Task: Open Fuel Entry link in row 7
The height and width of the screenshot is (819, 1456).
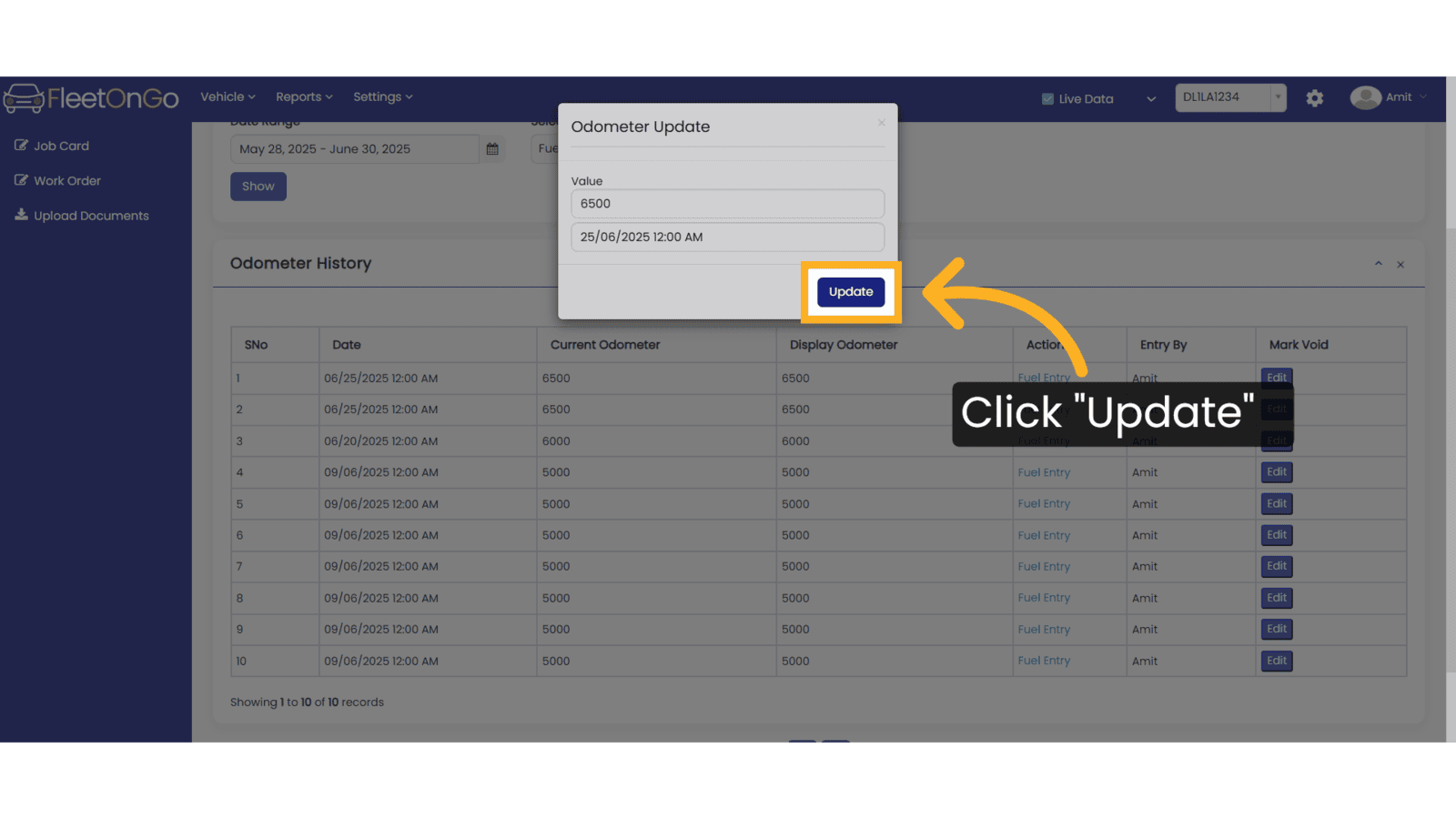Action: pyautogui.click(x=1044, y=566)
